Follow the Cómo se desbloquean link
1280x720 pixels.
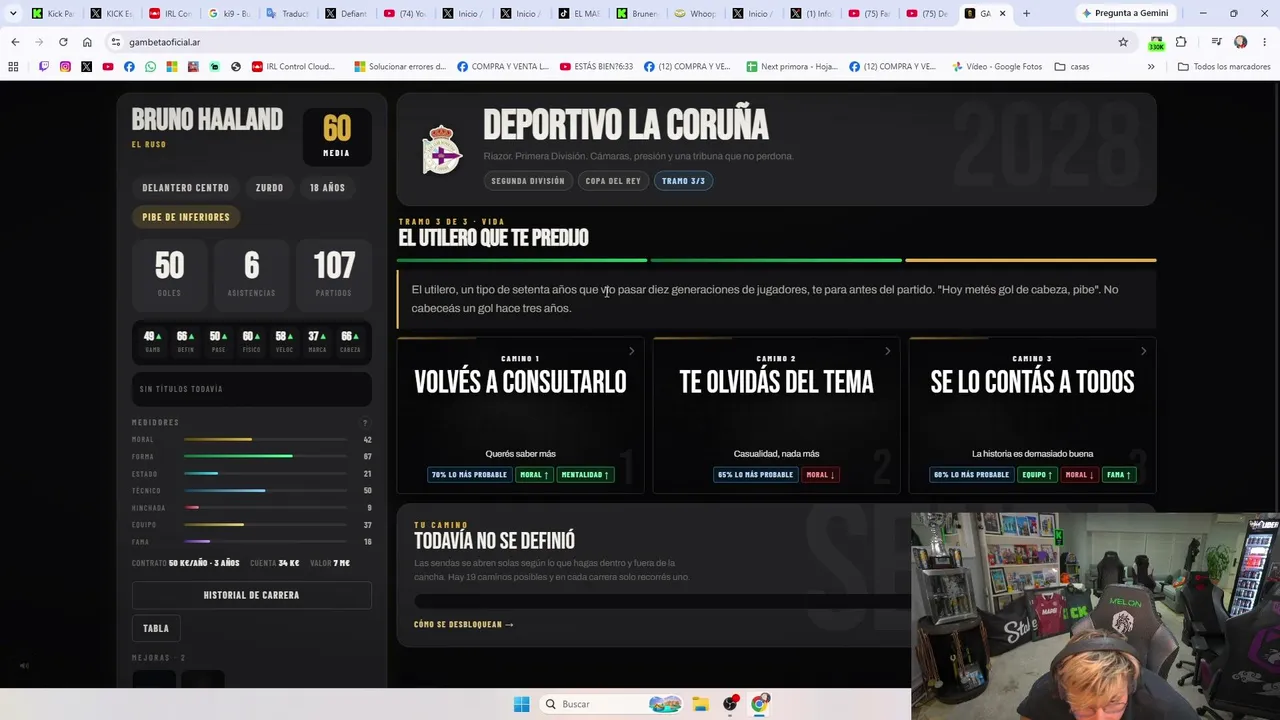(x=464, y=625)
